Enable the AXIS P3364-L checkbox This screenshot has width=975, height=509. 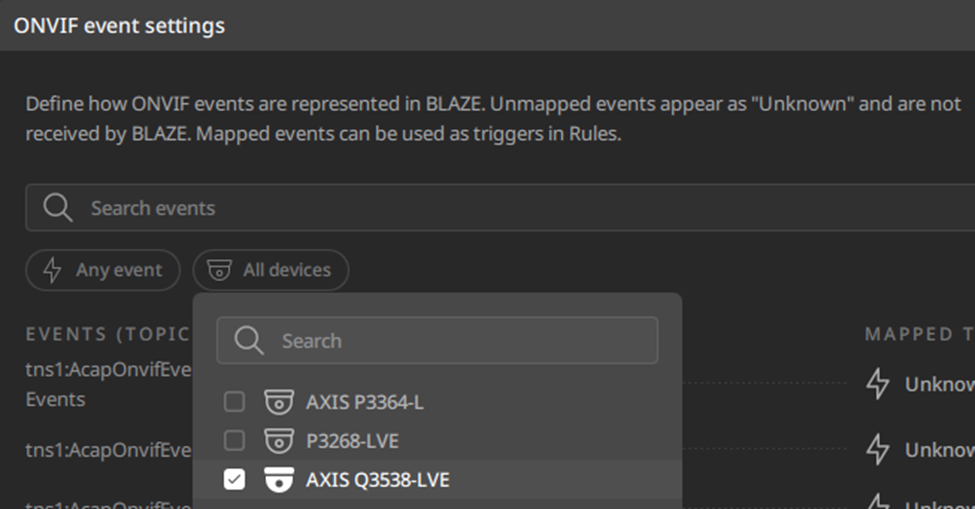point(234,402)
